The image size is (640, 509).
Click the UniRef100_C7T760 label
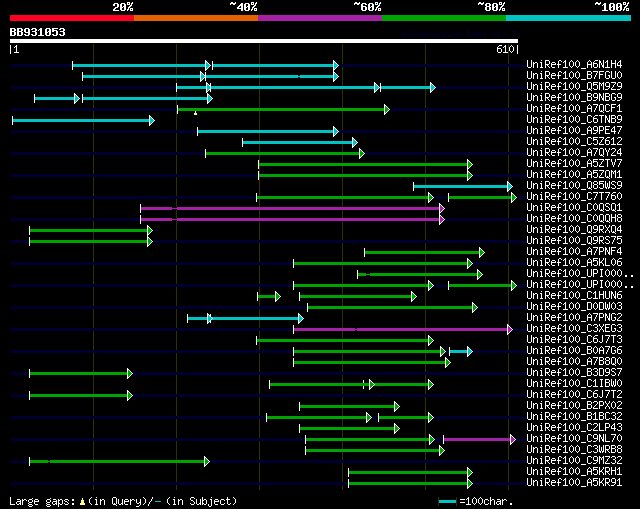coord(574,196)
